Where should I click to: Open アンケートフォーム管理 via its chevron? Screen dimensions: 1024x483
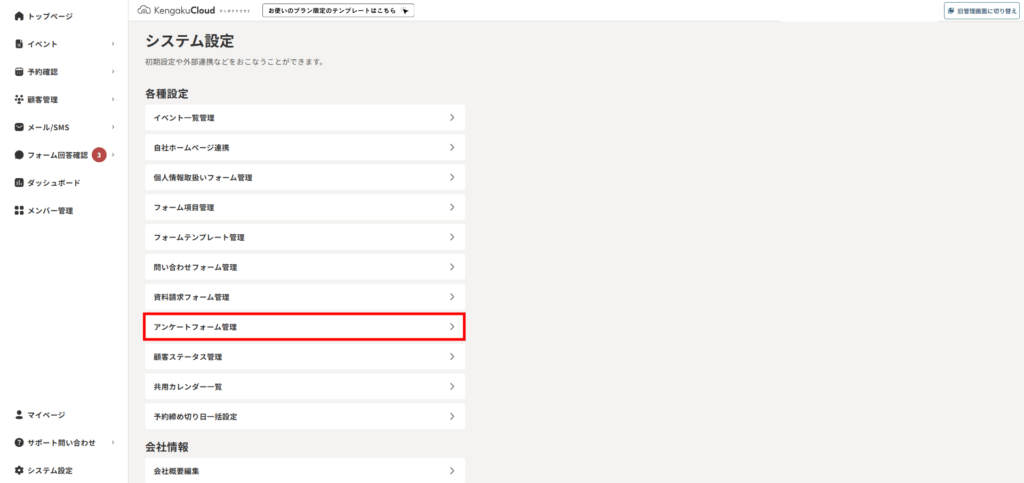tap(452, 327)
